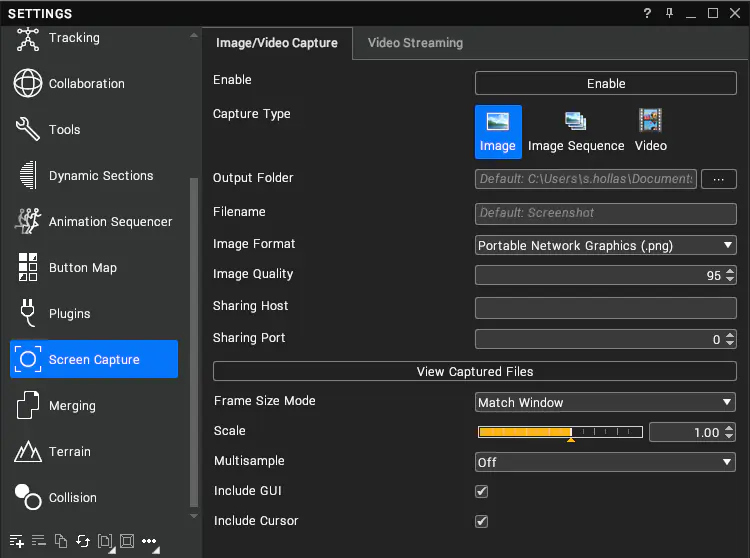The image size is (750, 558).
Task: Increase the Sharing Port value
Action: coord(730,335)
